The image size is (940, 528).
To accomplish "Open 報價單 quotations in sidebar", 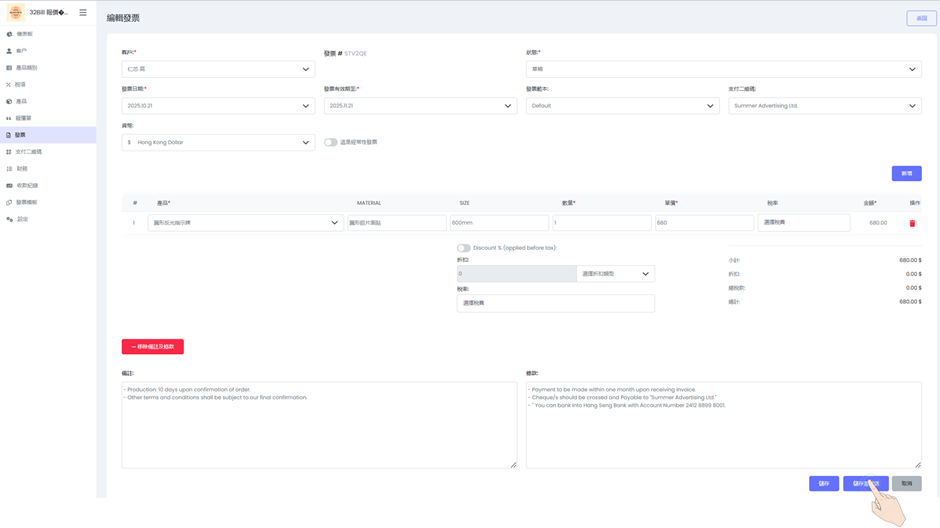I will pyautogui.click(x=23, y=118).
